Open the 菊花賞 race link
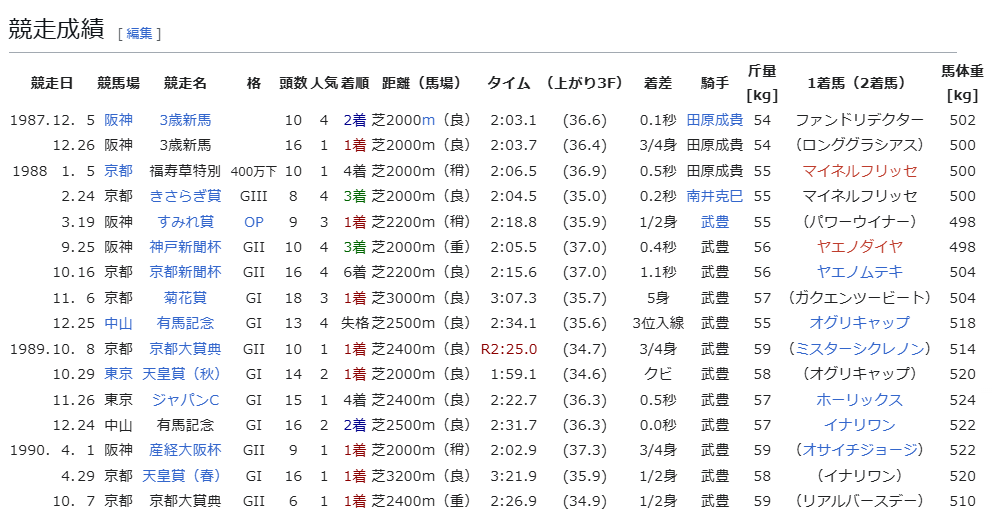This screenshot has height=513, width=992. 185,298
